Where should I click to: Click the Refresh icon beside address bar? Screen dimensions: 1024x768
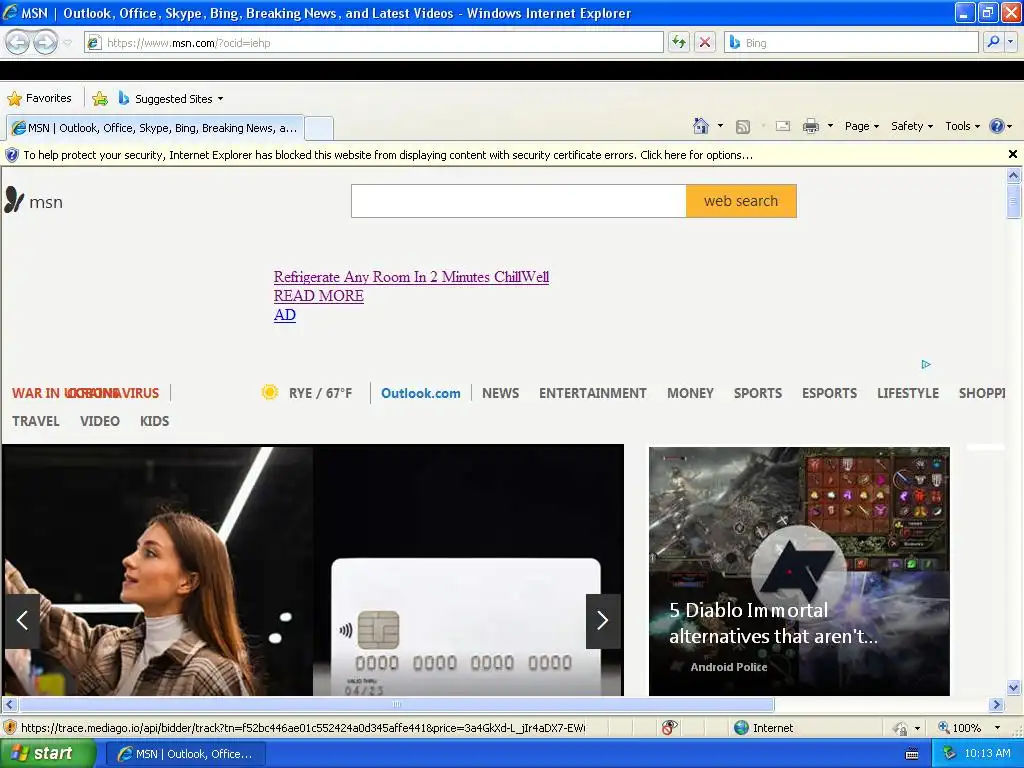(x=679, y=42)
